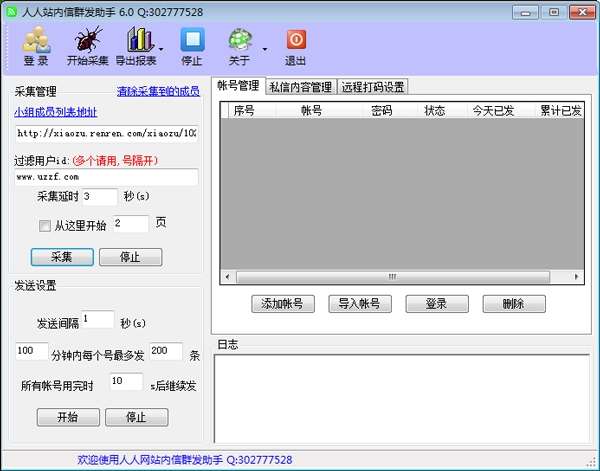The width and height of the screenshot is (600, 471).
Task: Expand the 关于 dropdown arrow
Action: tap(264, 47)
